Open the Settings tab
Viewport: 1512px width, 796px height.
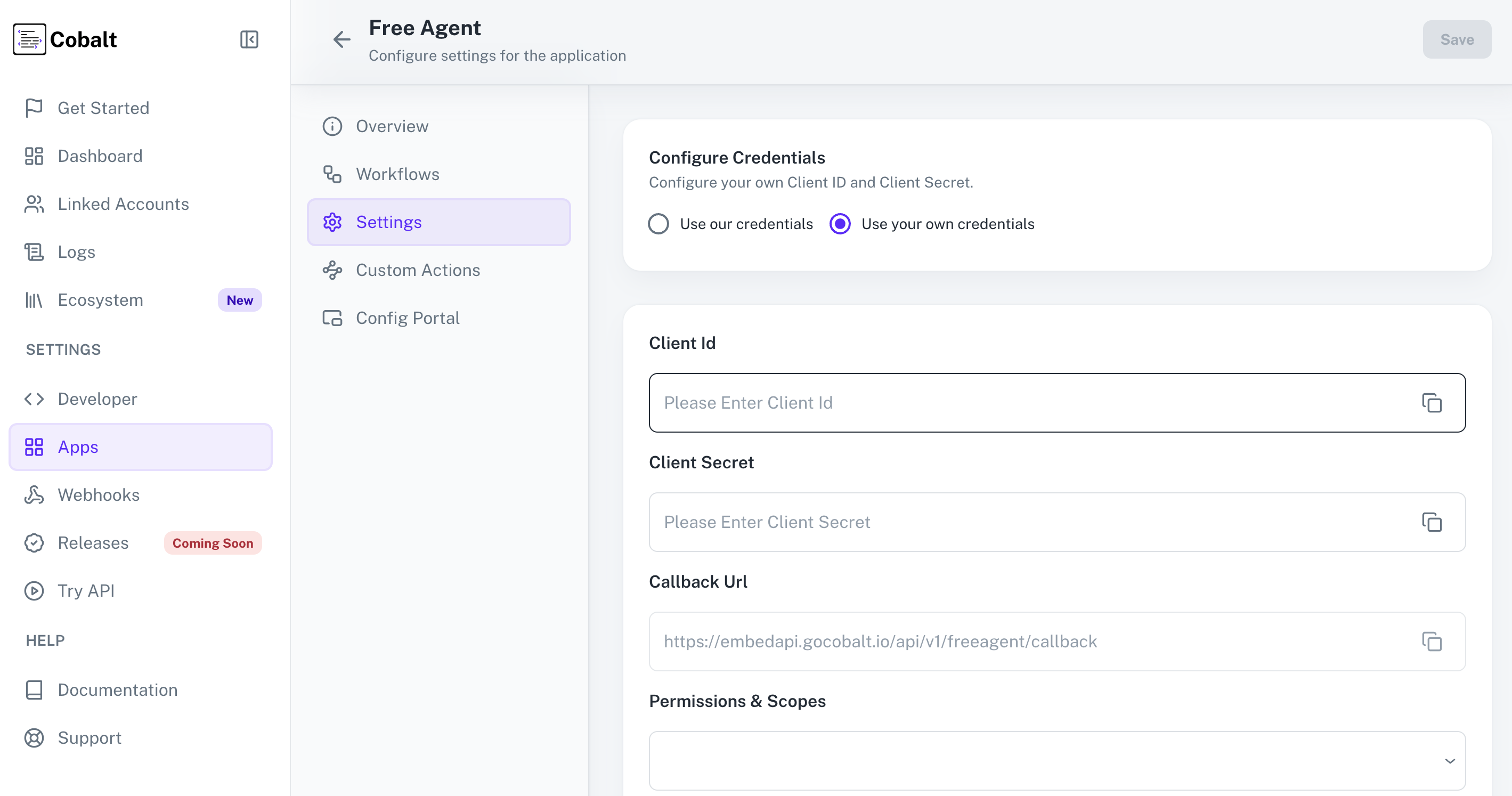[x=389, y=222]
